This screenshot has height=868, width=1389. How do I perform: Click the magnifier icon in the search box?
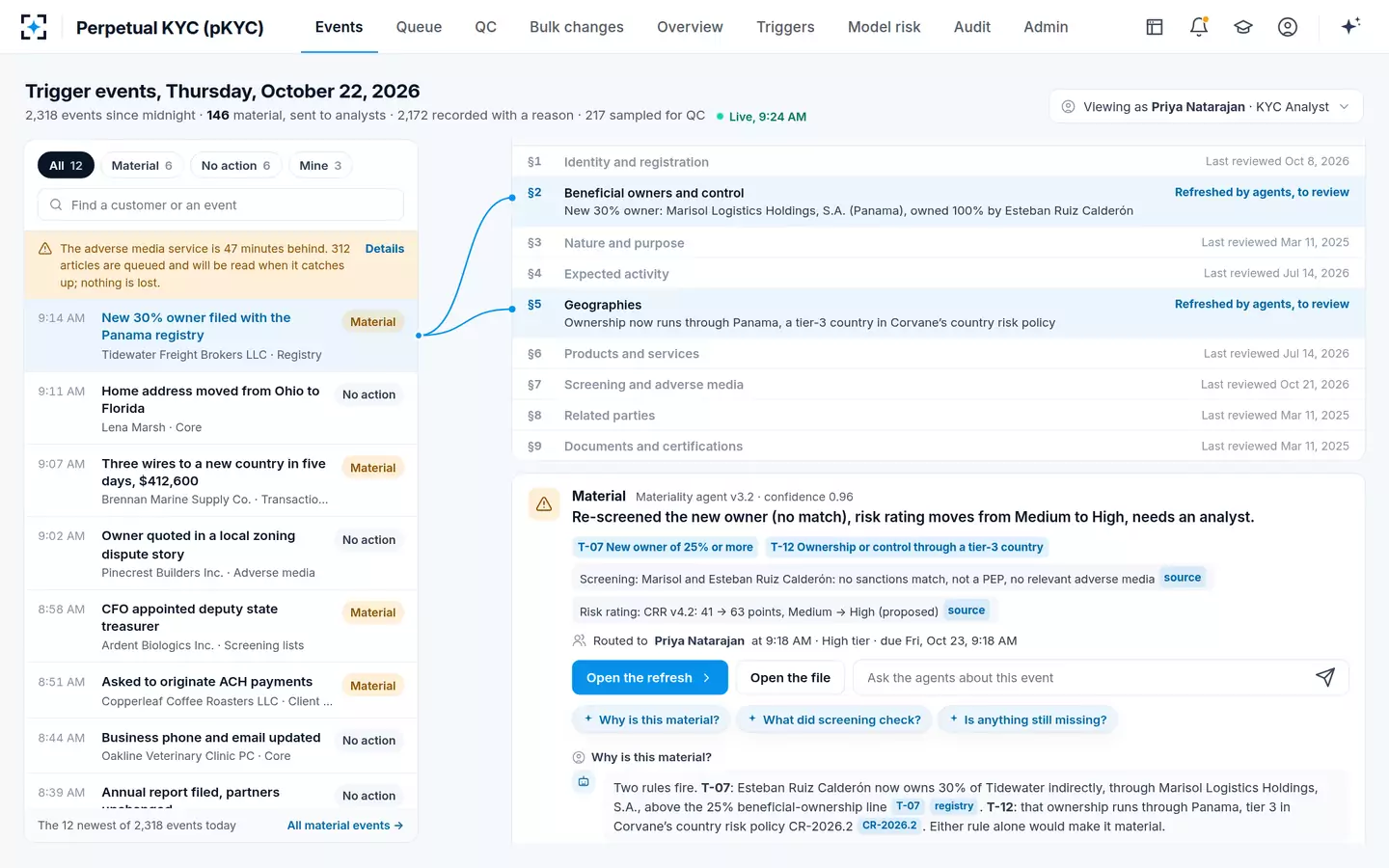(x=56, y=205)
